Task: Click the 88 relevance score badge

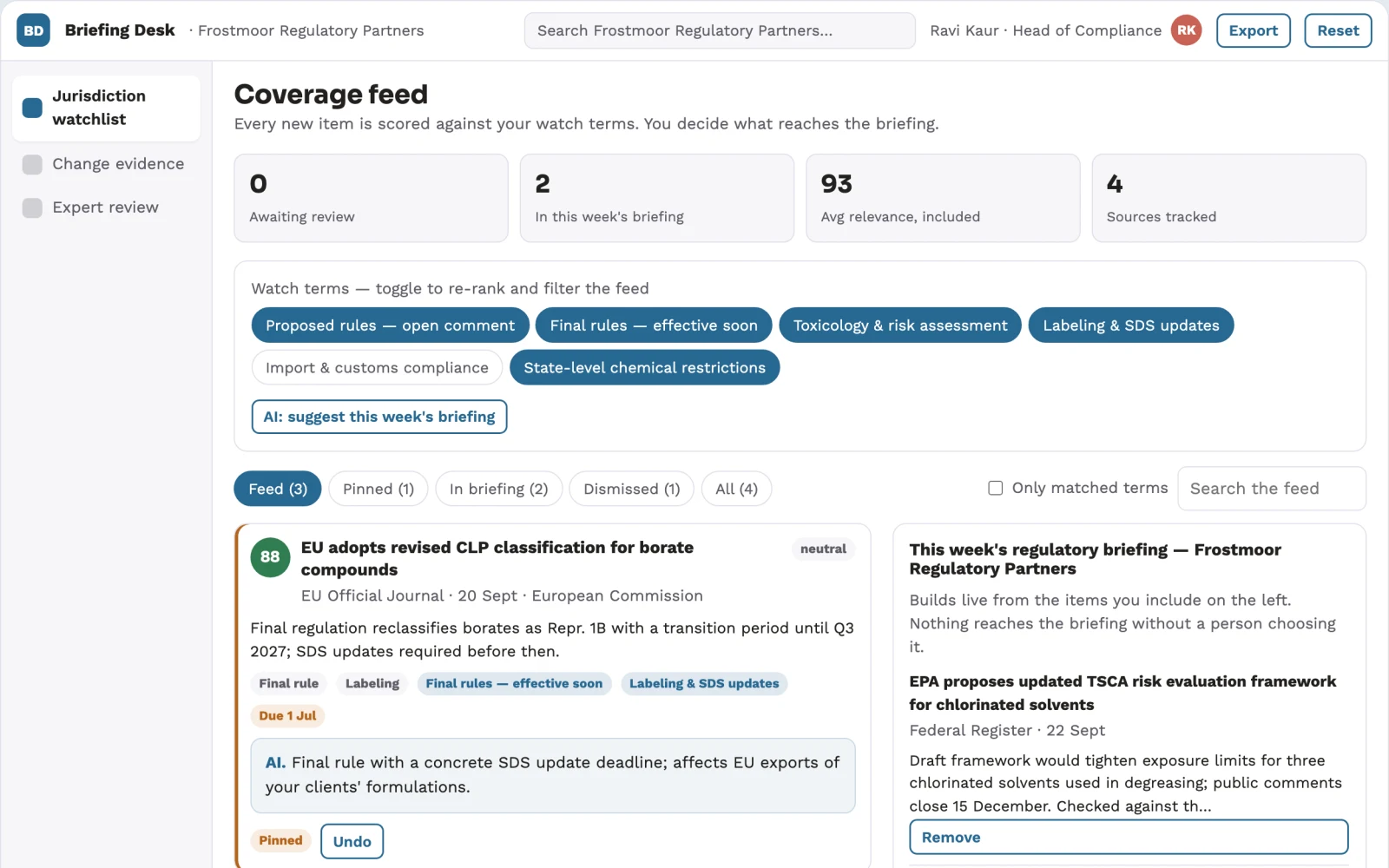Action: [270, 556]
